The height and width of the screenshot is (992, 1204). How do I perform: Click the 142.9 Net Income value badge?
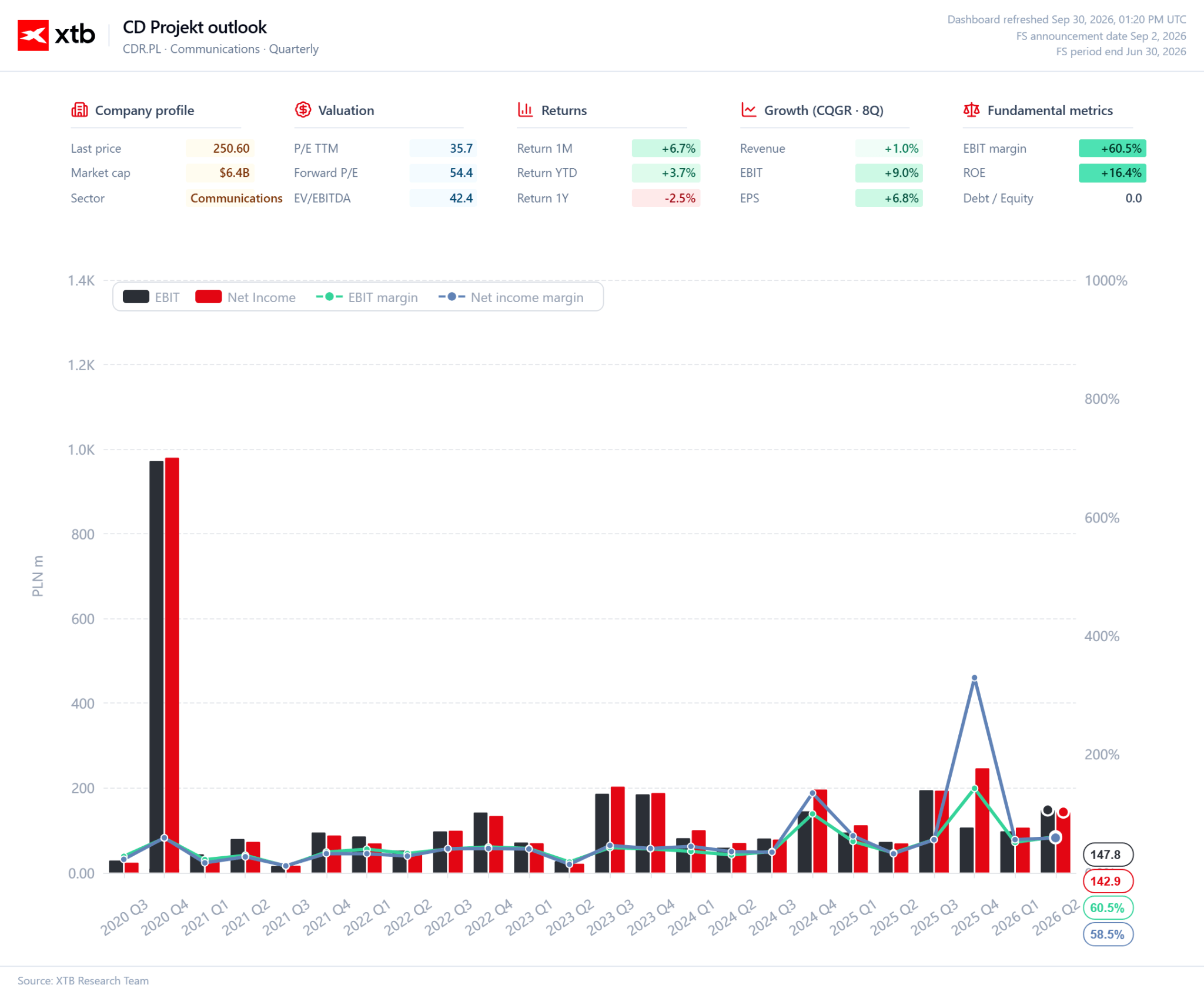pyautogui.click(x=1108, y=881)
